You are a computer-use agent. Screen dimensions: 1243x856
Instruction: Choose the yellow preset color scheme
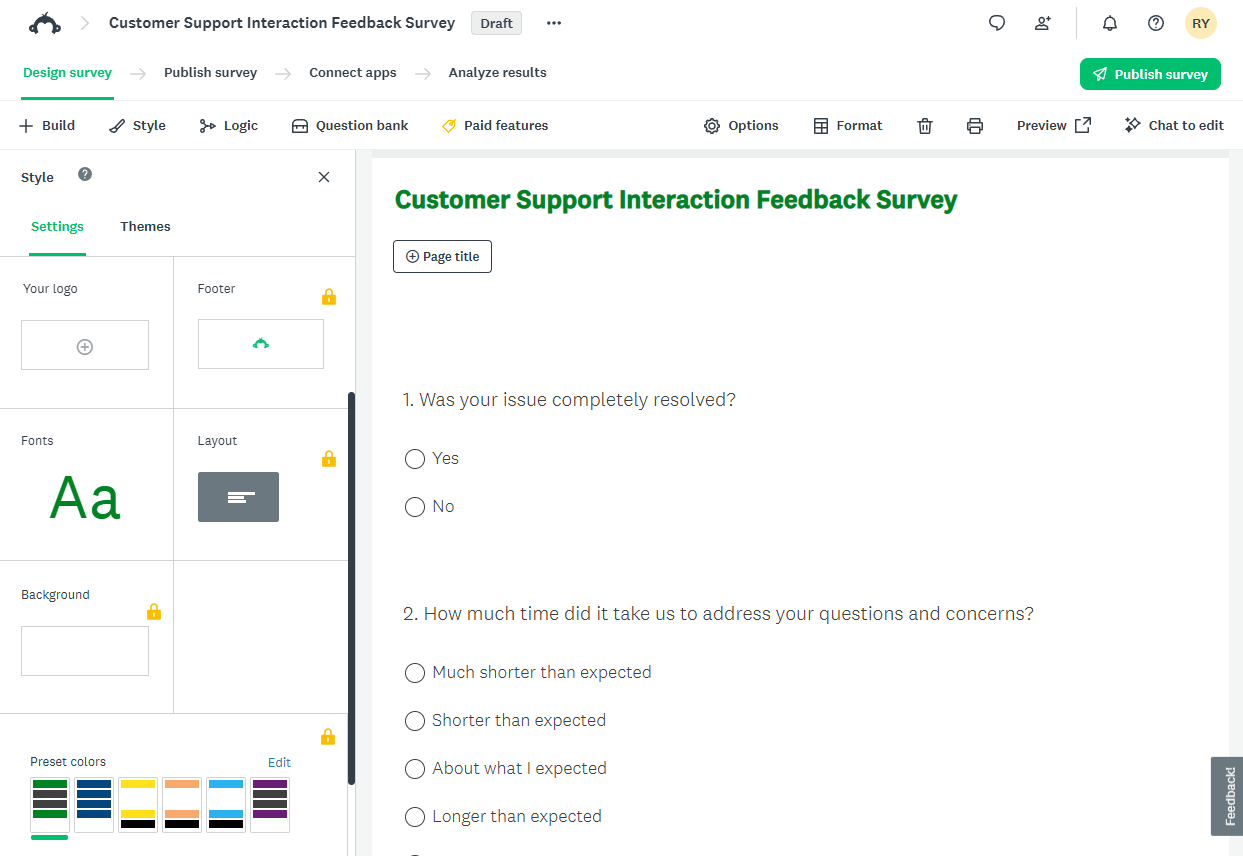coord(138,805)
